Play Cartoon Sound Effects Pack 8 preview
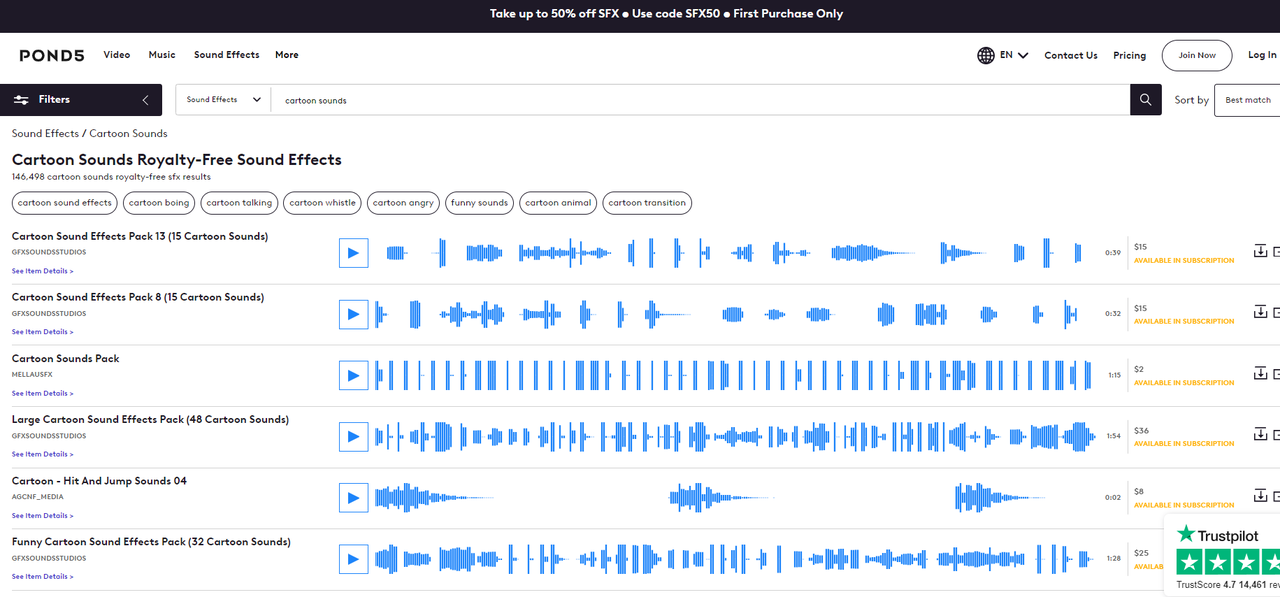This screenshot has height=597, width=1280. [x=353, y=314]
